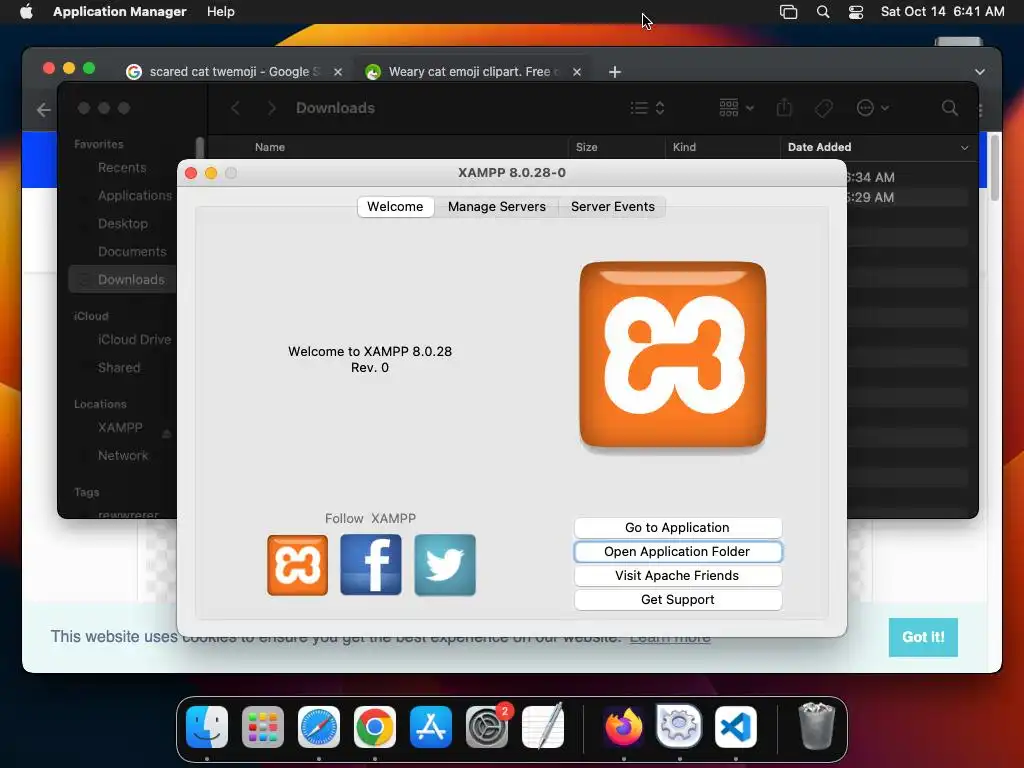1024x768 pixels.
Task: Click Finder back navigation arrow
Action: pos(236,108)
